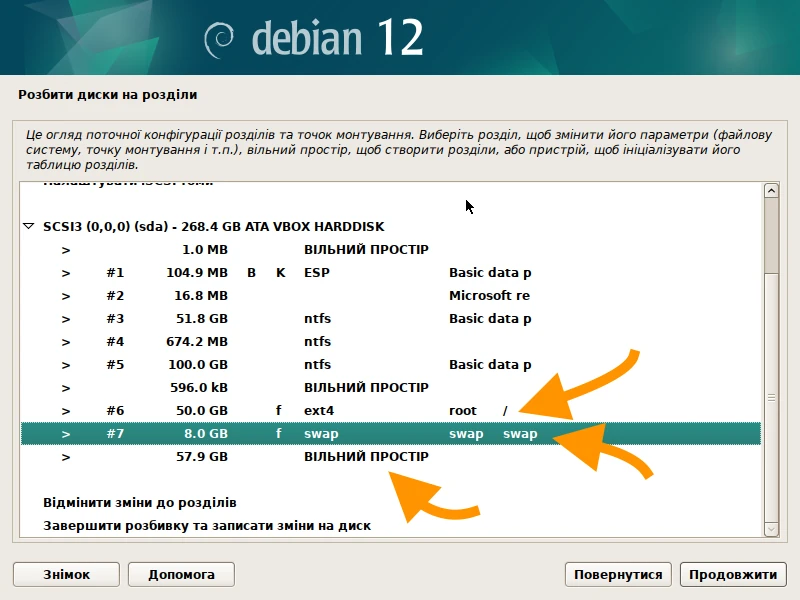800x600 pixels.
Task: Select partition #5 100.0 GB ntfs
Action: pyautogui.click(x=391, y=364)
